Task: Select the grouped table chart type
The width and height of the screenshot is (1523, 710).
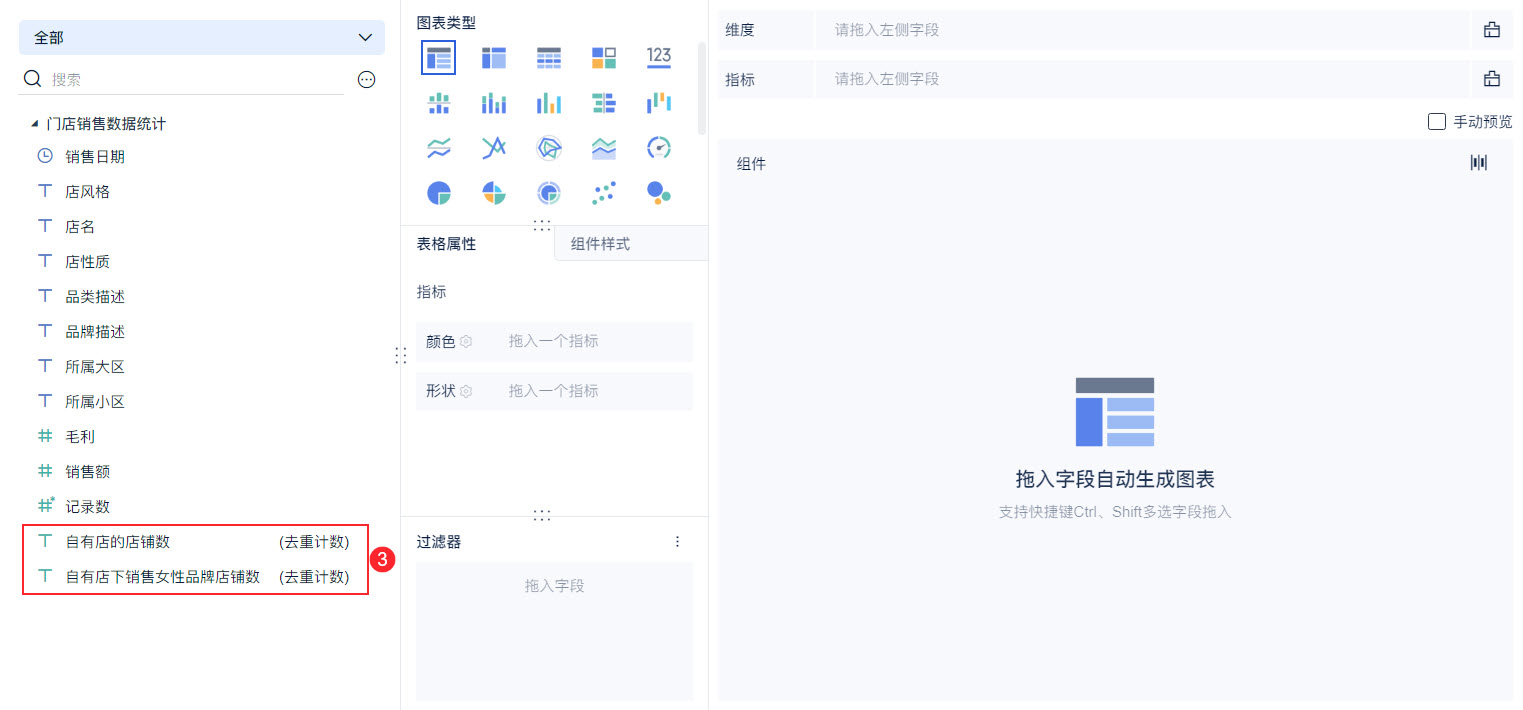Action: [439, 58]
